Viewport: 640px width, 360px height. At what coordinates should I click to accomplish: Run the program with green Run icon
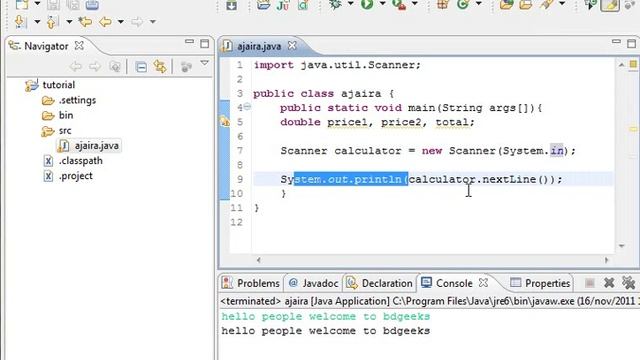pyautogui.click(x=367, y=4)
